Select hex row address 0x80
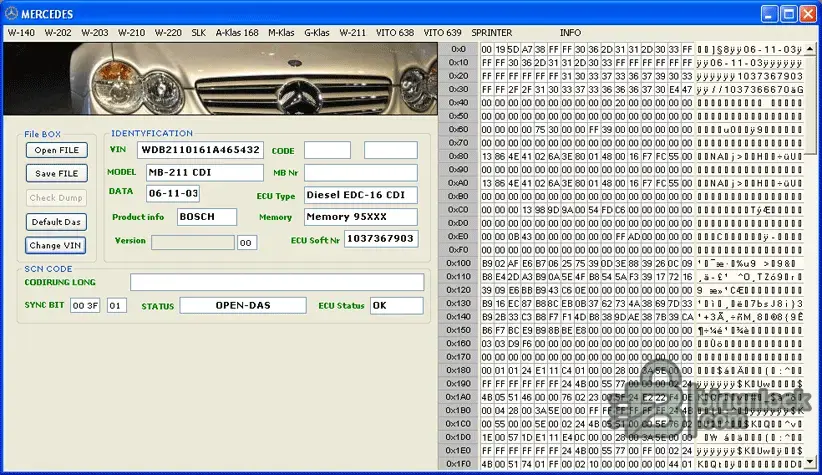Screen dimensions: 822x475 pyautogui.click(x=458, y=156)
